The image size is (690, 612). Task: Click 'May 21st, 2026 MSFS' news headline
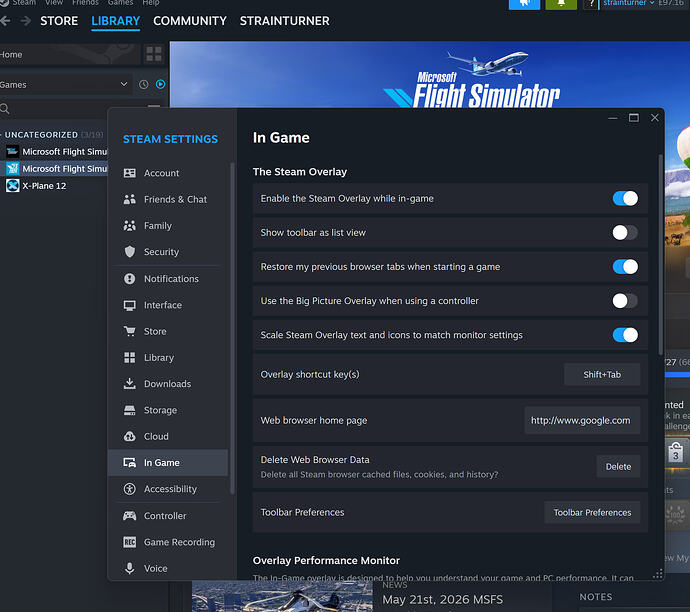click(442, 599)
